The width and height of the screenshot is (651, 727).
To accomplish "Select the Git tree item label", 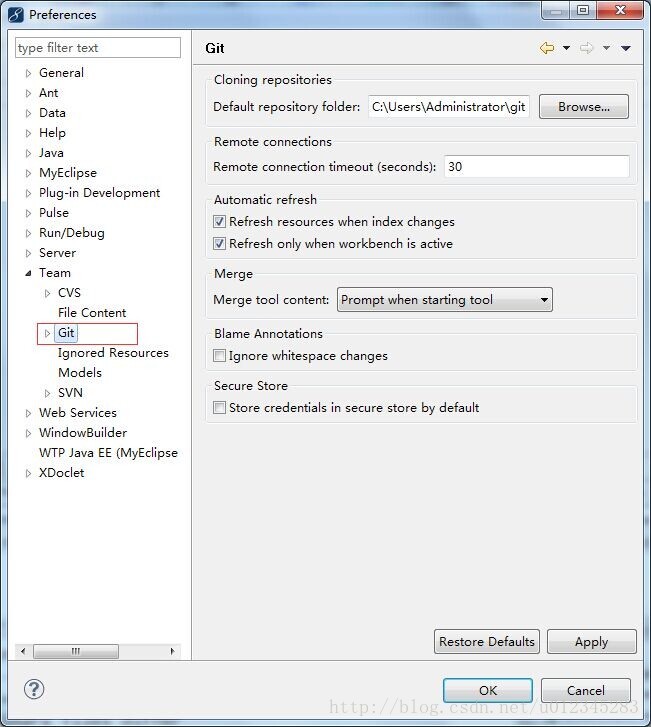I will tap(66, 333).
